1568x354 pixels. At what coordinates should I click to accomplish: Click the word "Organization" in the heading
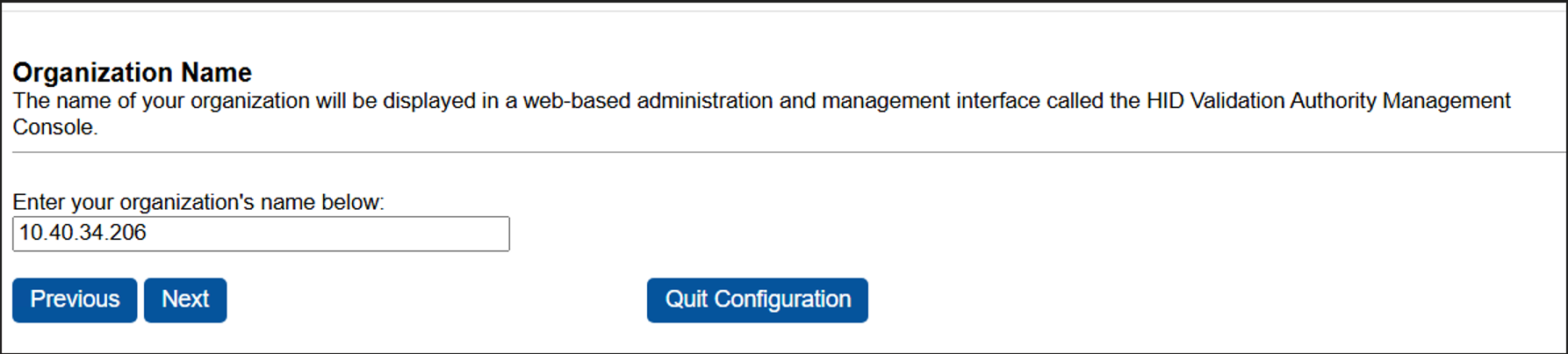(x=93, y=72)
